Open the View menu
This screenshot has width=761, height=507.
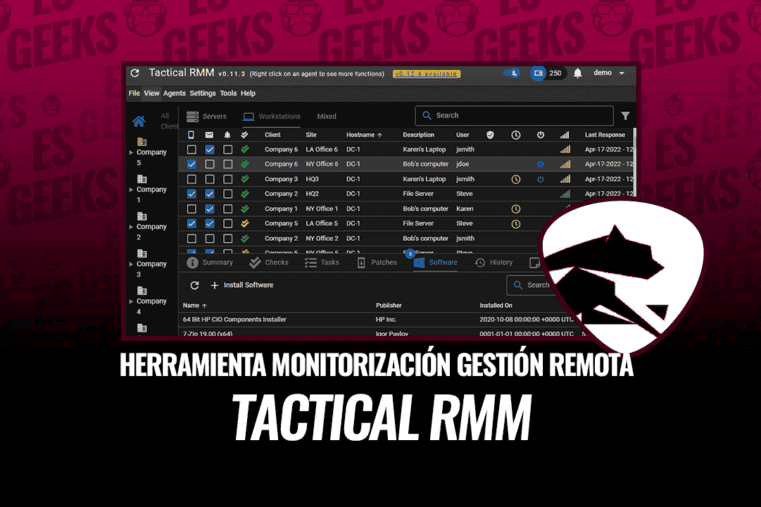click(151, 93)
